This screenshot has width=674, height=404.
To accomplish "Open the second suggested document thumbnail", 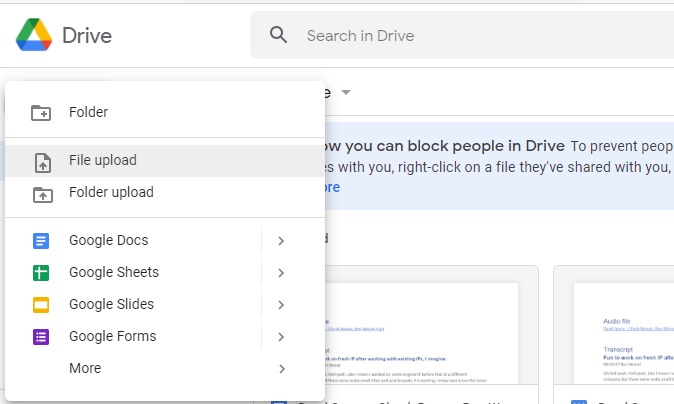I will [614, 325].
